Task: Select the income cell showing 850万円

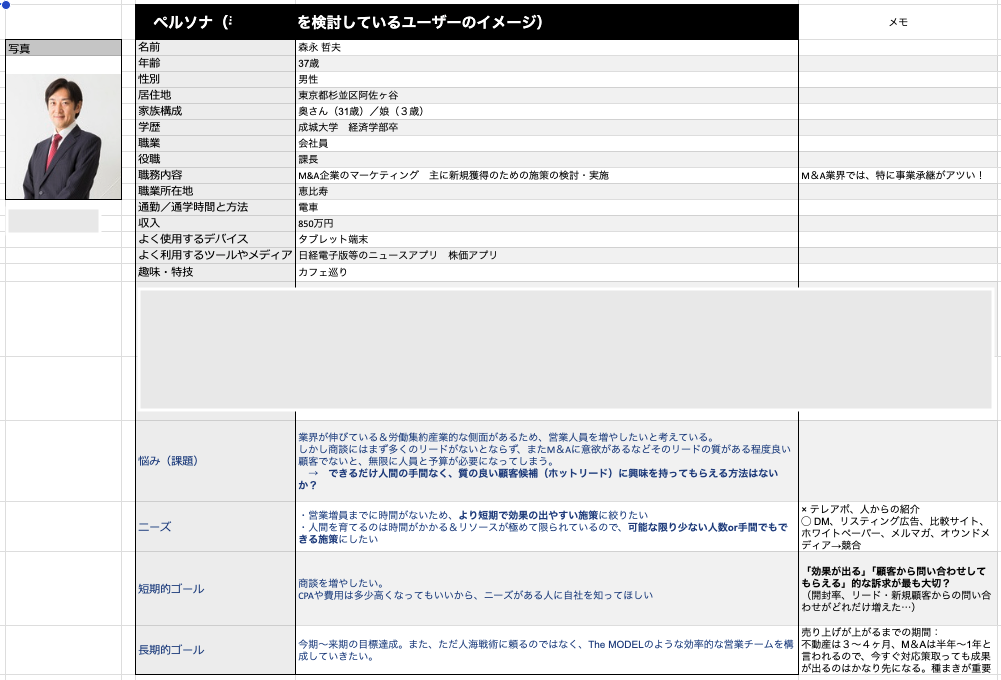Action: coord(546,223)
